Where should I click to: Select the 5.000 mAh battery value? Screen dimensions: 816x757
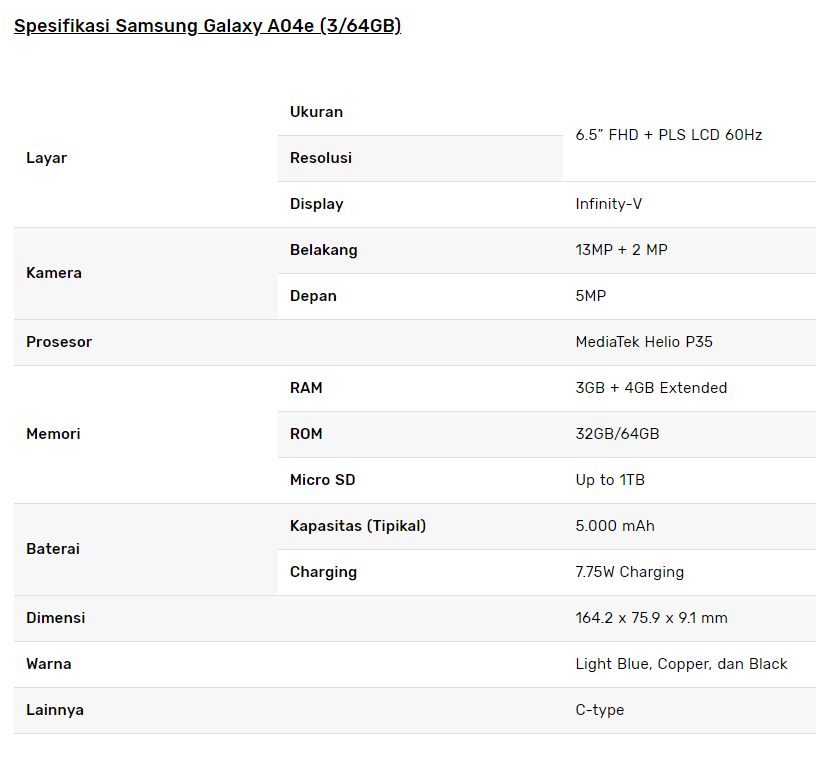615,526
